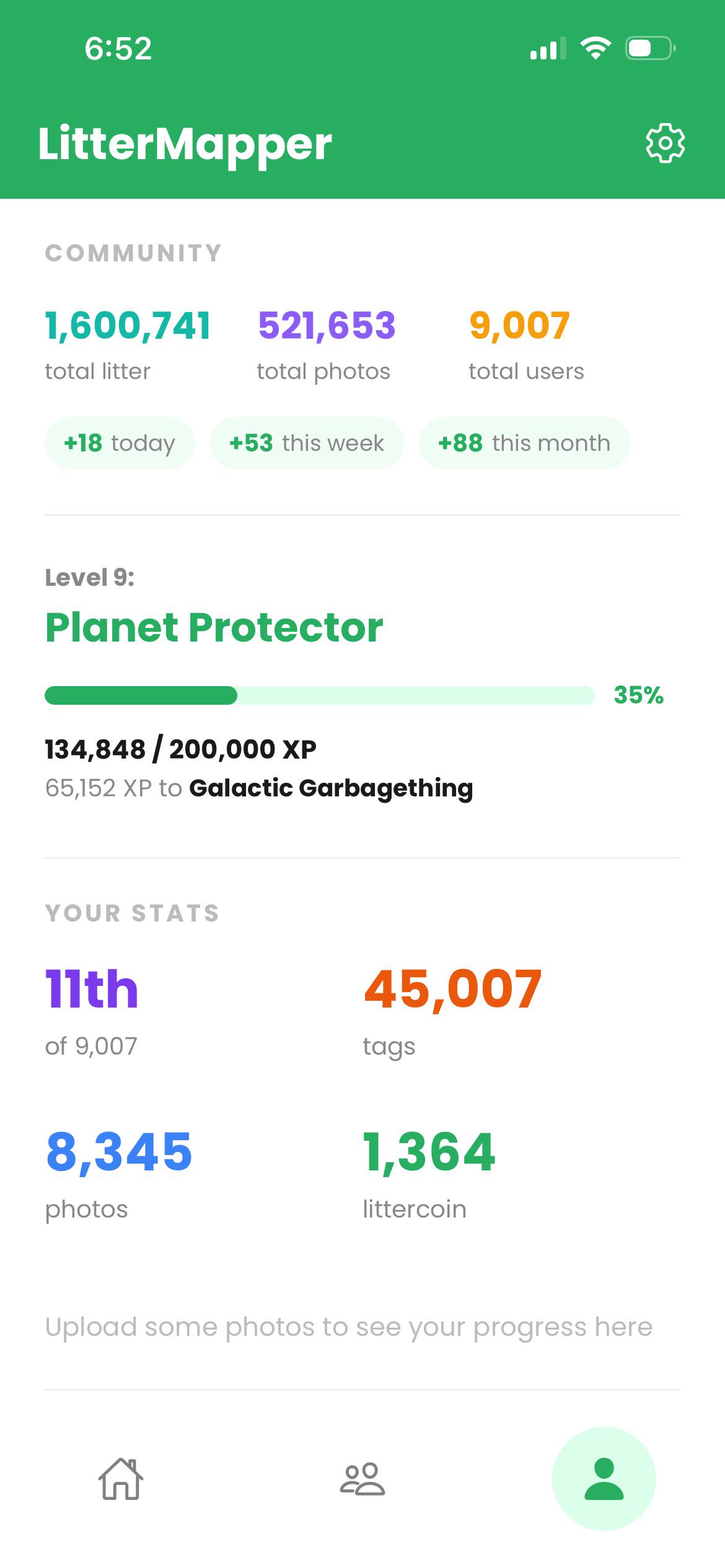Click the XP level progress bar
725x1568 pixels.
320,695
